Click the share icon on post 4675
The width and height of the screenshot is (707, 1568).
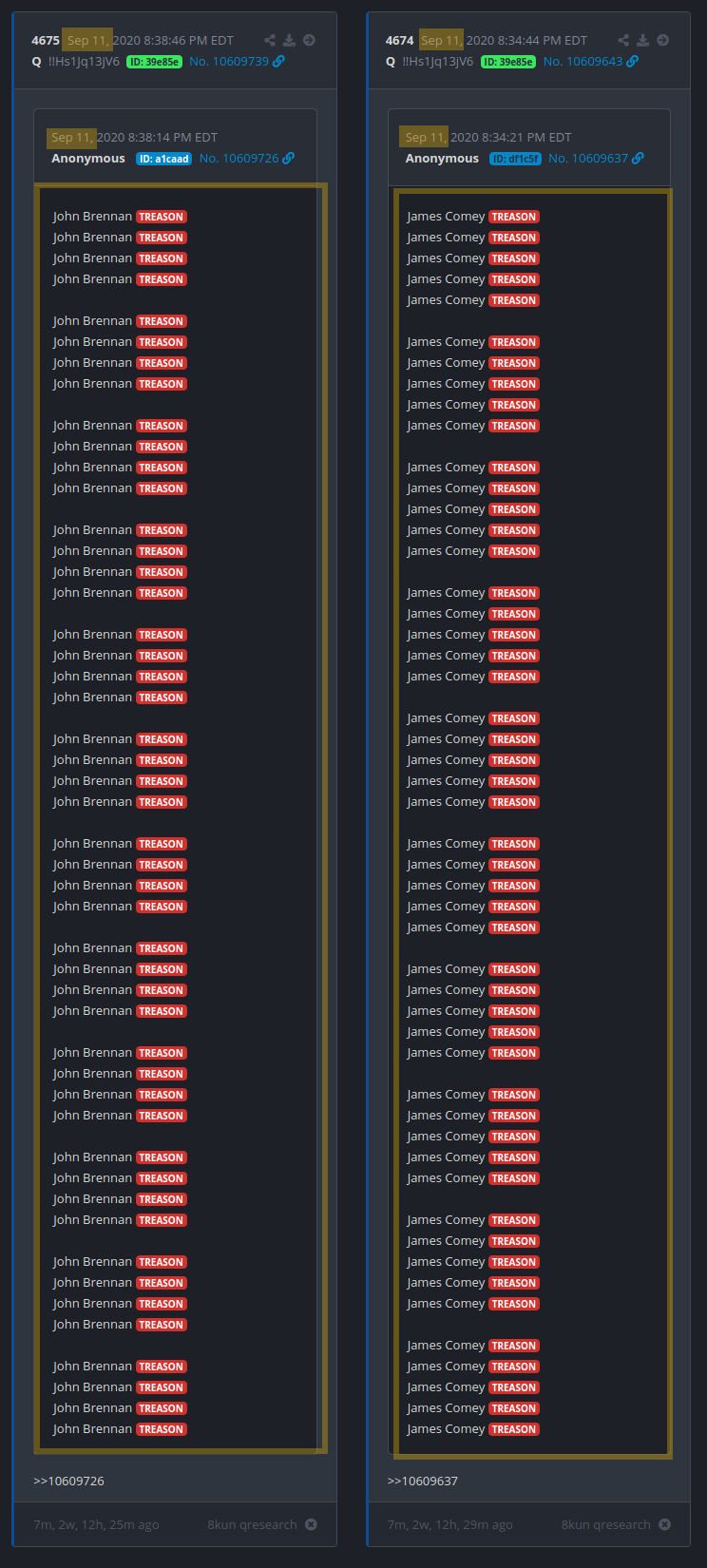click(270, 40)
